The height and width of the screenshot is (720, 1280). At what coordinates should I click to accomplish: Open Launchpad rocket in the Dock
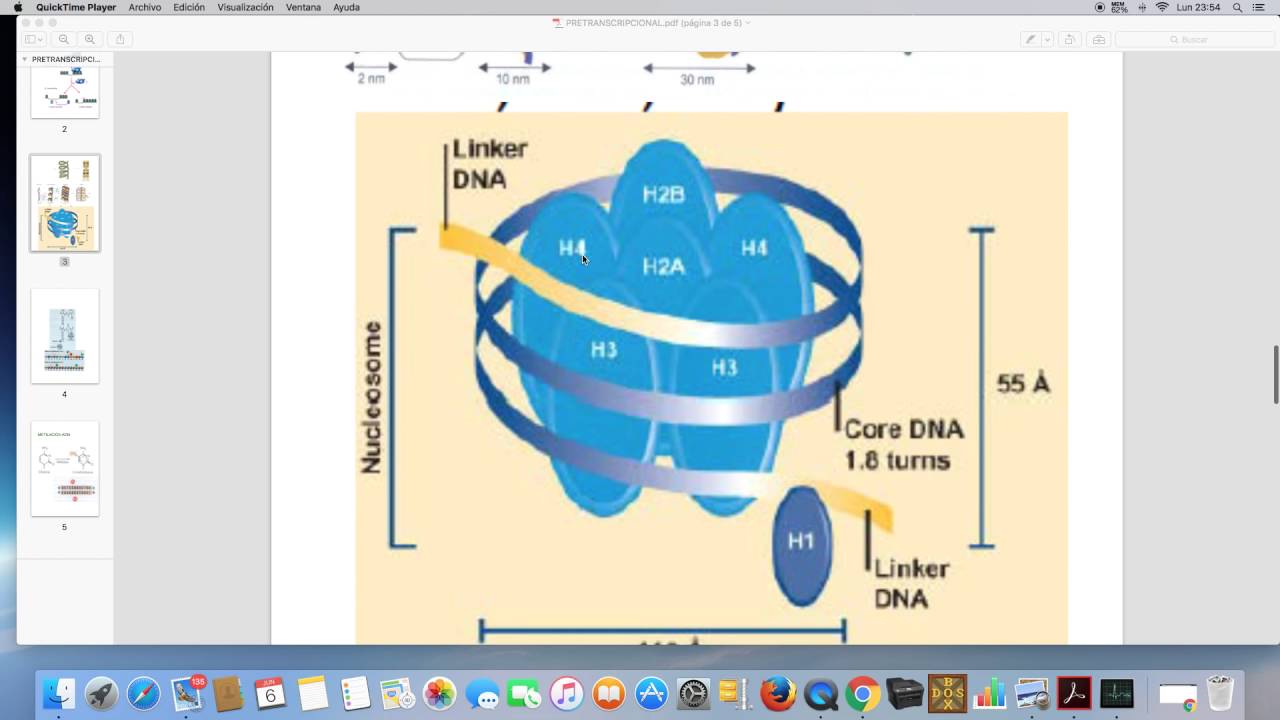pos(101,693)
